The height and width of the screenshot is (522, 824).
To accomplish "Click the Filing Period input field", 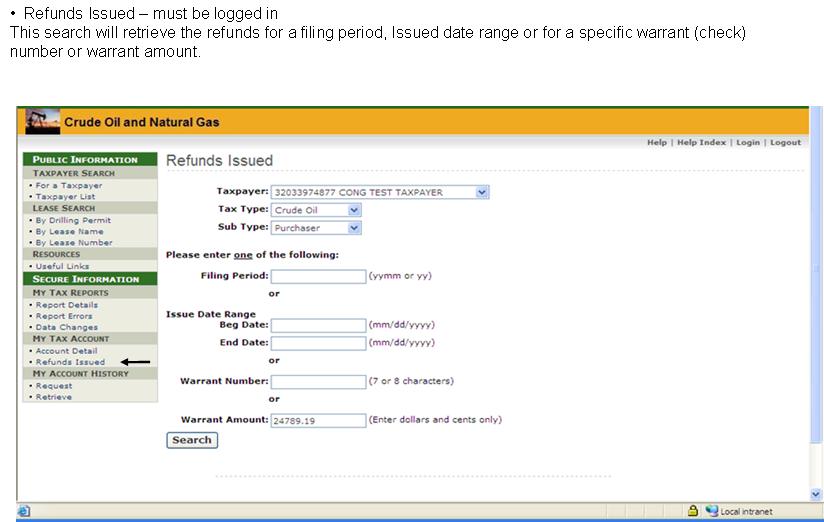I will 318,276.
